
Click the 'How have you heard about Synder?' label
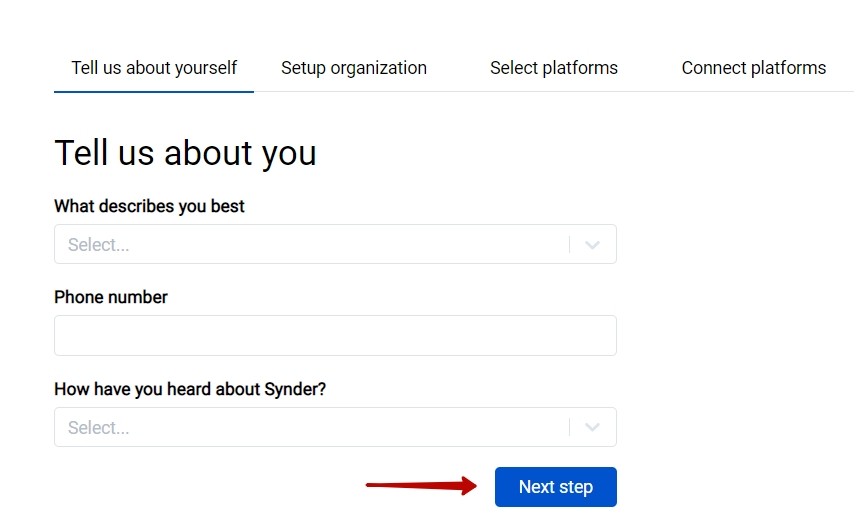[190, 389]
